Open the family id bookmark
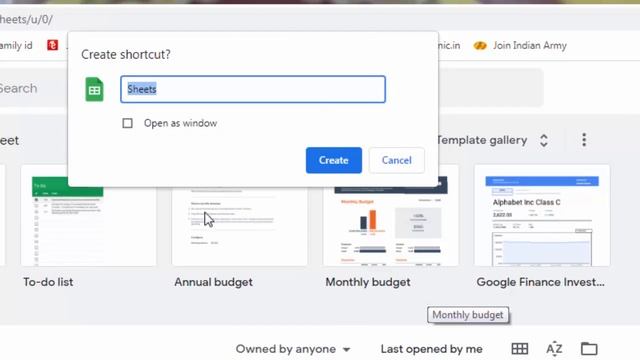This screenshot has height=360, width=640. 16,45
